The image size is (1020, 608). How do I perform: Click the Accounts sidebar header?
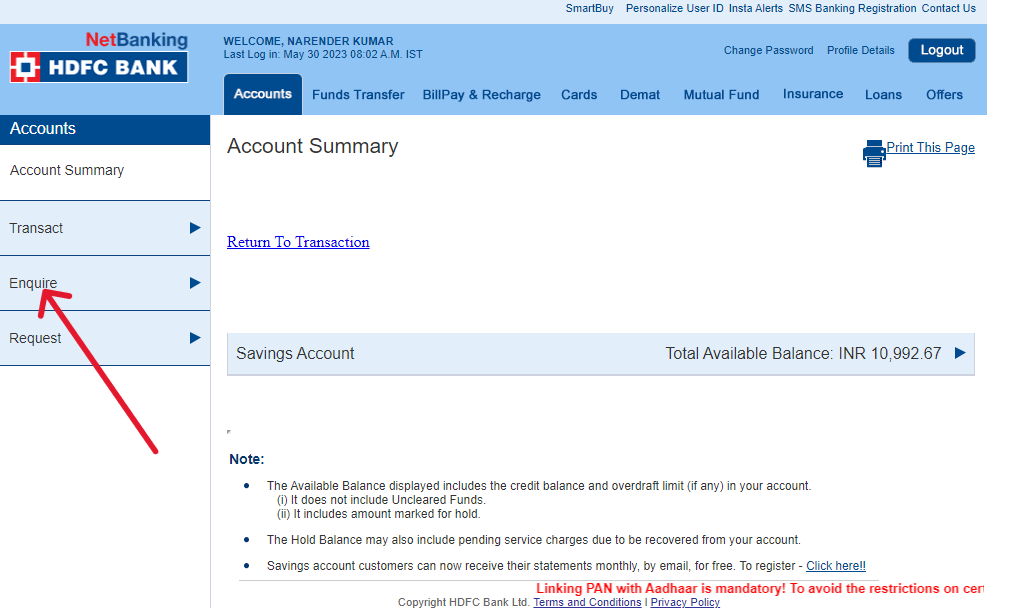pos(105,129)
